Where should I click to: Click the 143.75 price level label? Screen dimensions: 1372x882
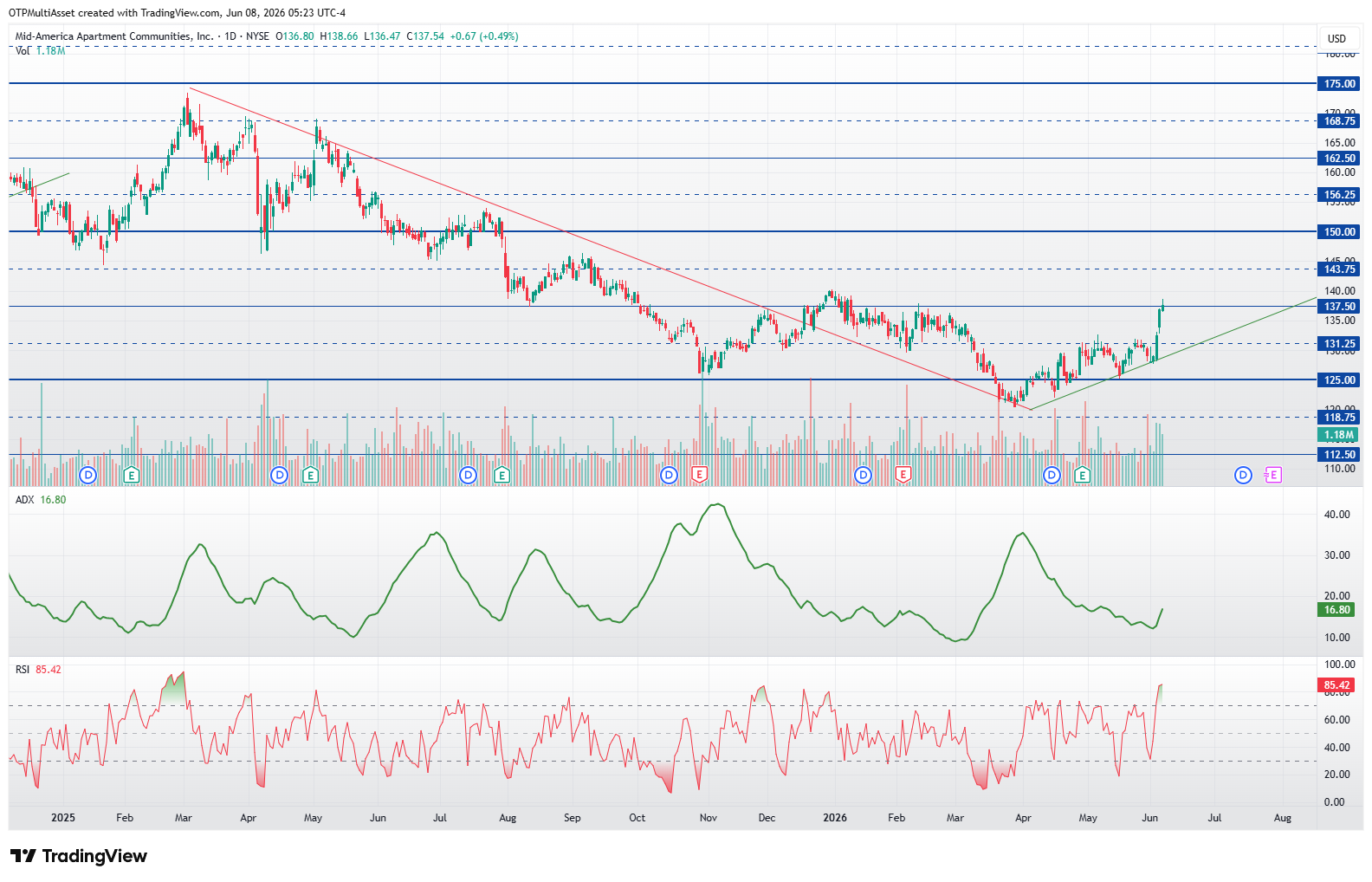(x=1339, y=269)
